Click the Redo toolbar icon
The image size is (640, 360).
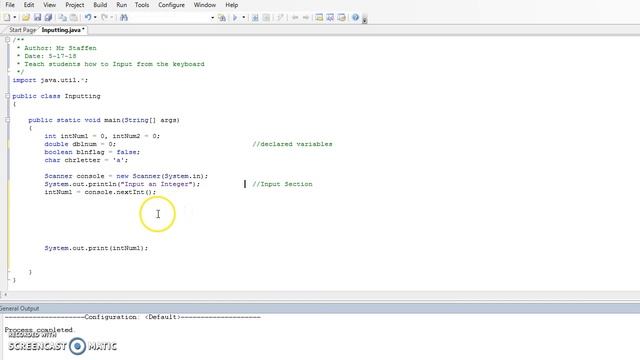pyautogui.click(x=104, y=18)
